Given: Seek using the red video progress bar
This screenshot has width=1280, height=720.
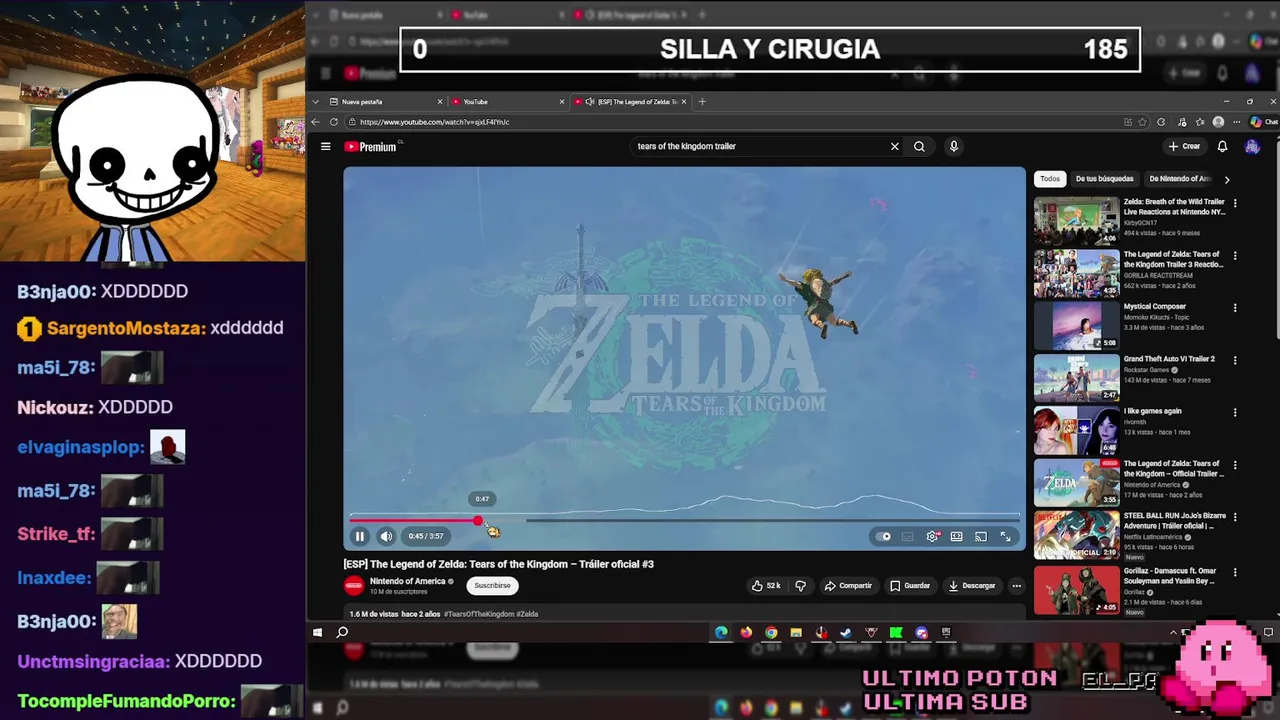Looking at the screenshot, I should click(x=684, y=520).
